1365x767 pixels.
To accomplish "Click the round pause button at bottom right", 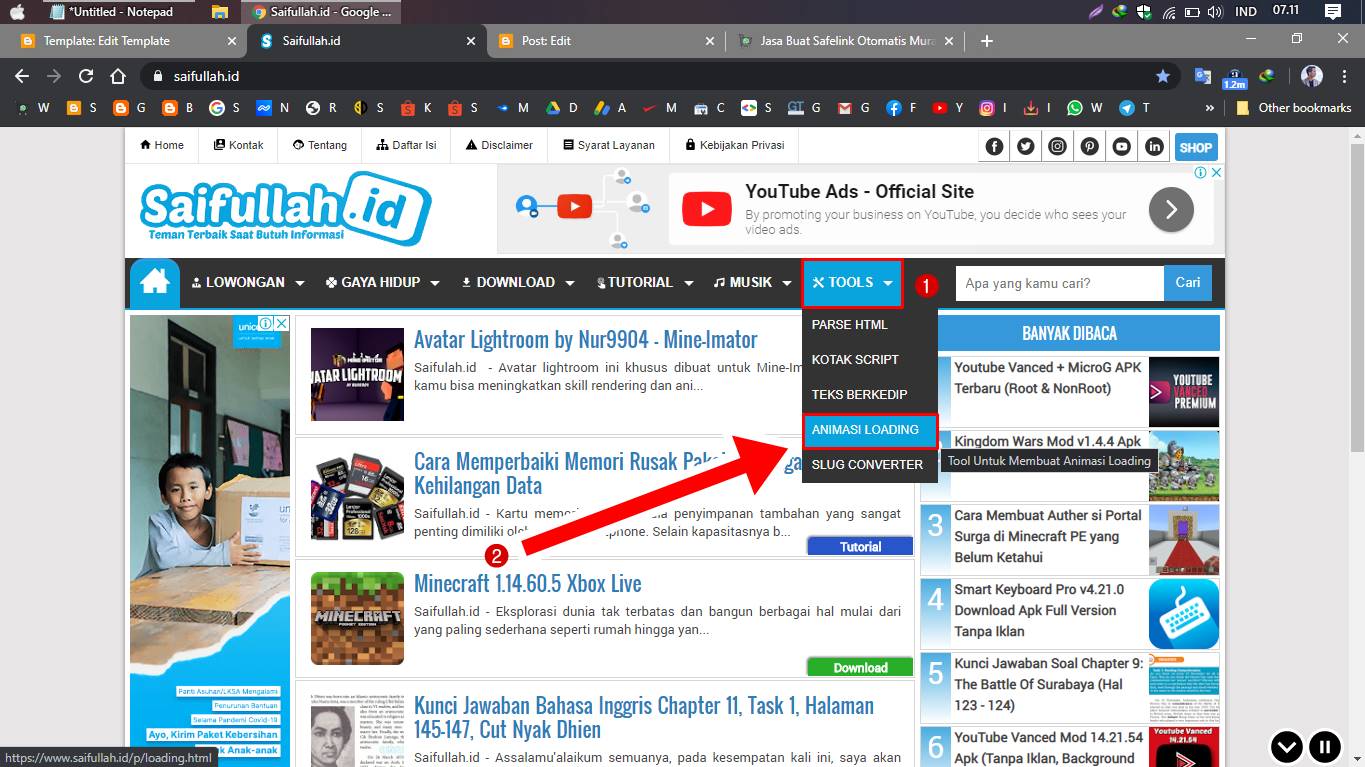I will pos(1324,746).
